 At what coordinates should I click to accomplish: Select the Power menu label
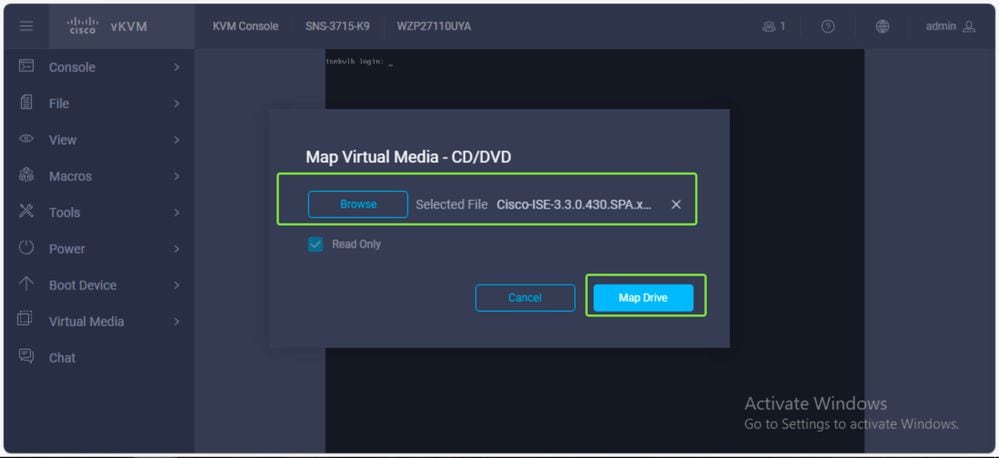tap(67, 249)
